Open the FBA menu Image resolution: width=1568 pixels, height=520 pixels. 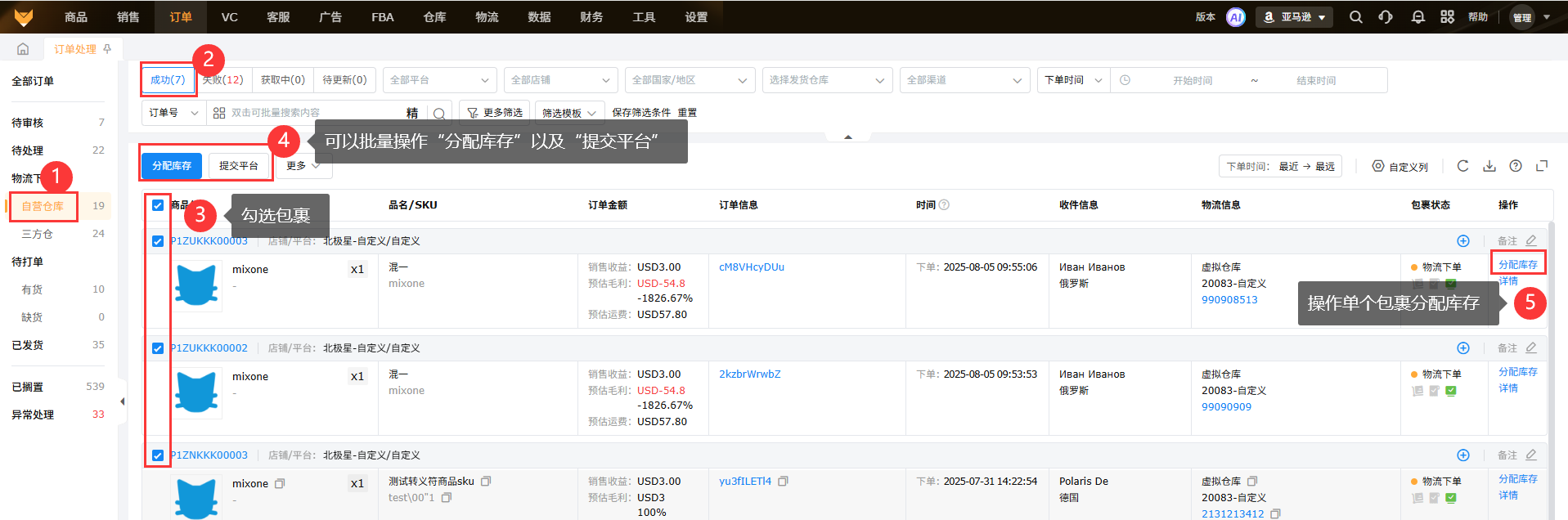(x=383, y=17)
